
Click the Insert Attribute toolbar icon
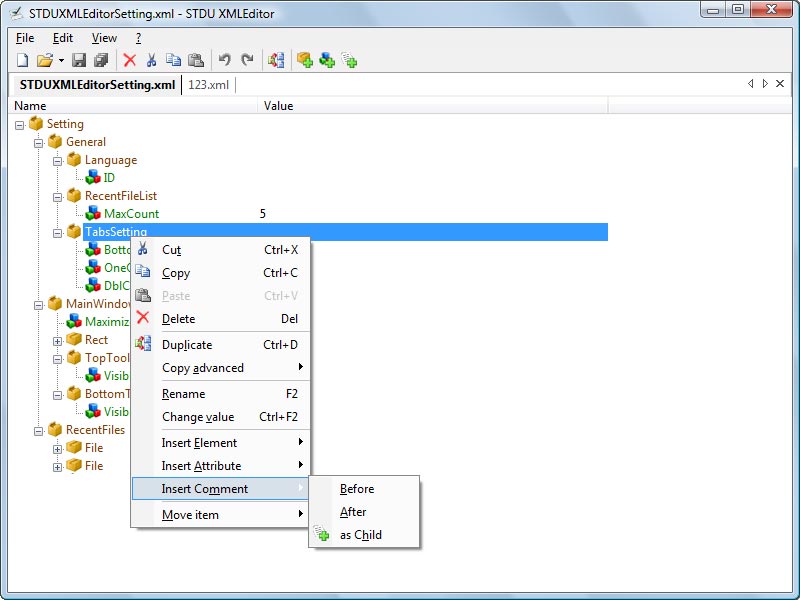click(x=327, y=60)
